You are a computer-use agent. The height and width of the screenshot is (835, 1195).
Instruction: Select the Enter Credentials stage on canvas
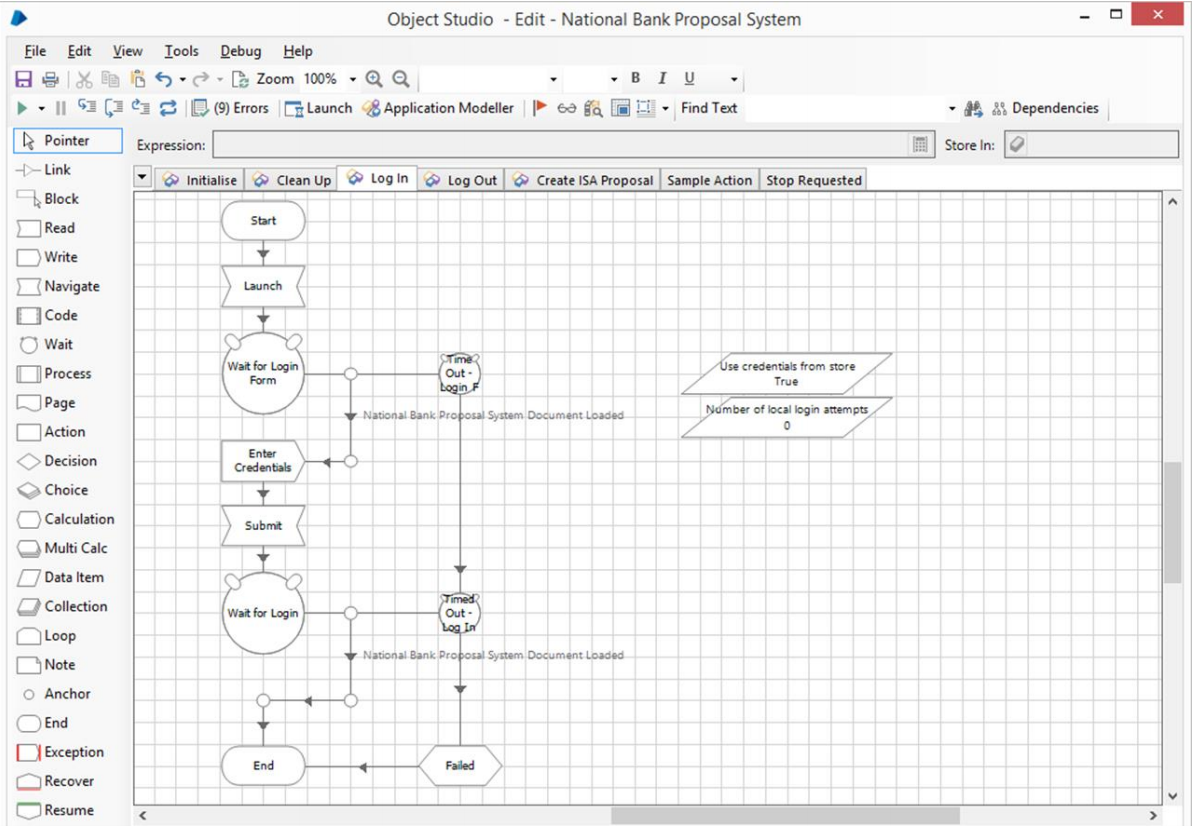click(x=263, y=461)
